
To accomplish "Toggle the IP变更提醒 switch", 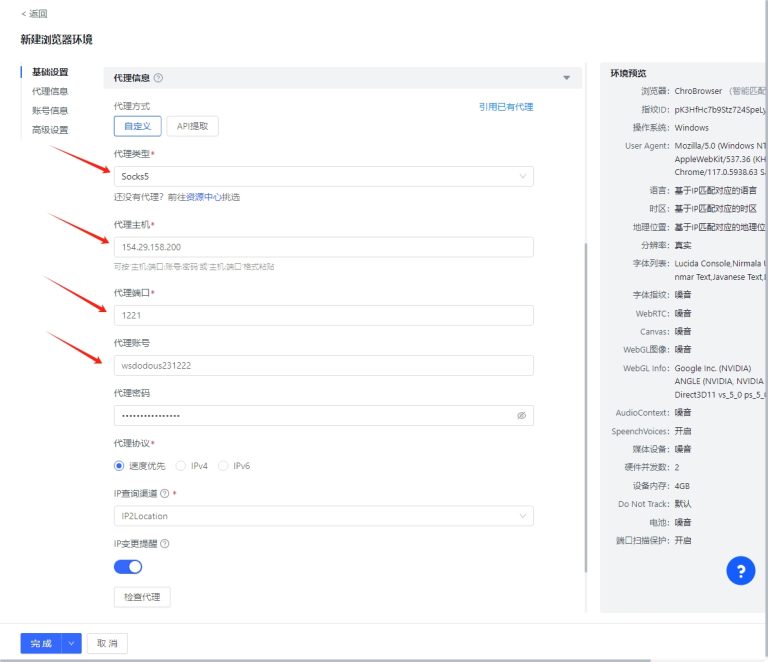I will (x=128, y=567).
